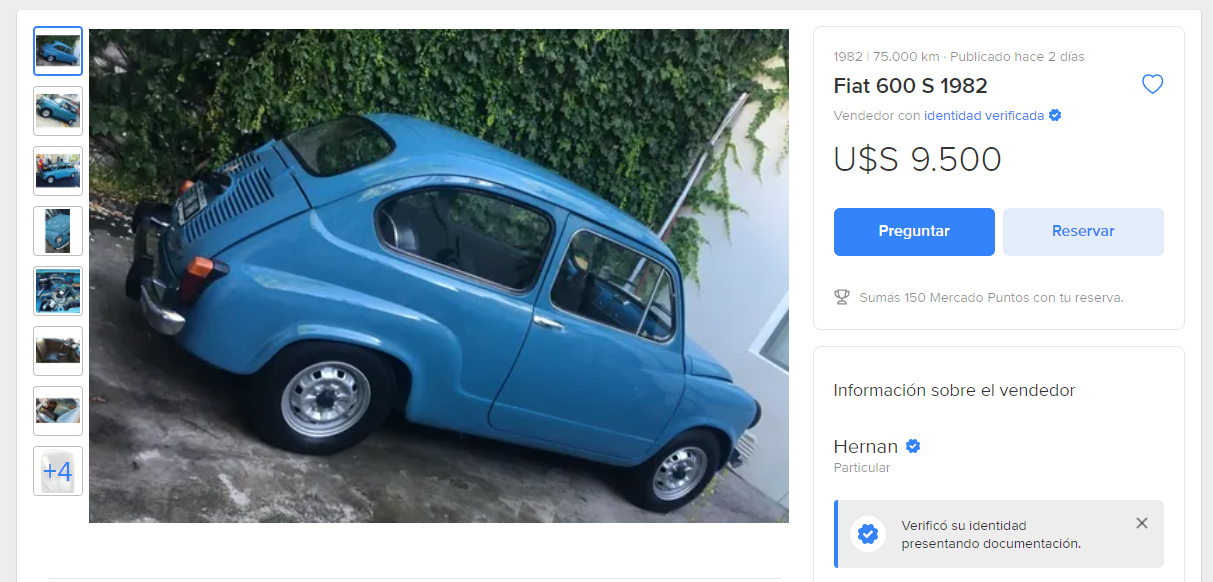Select the sixth interior thumbnail
Viewport: 1213px width, 582px height.
tap(58, 351)
